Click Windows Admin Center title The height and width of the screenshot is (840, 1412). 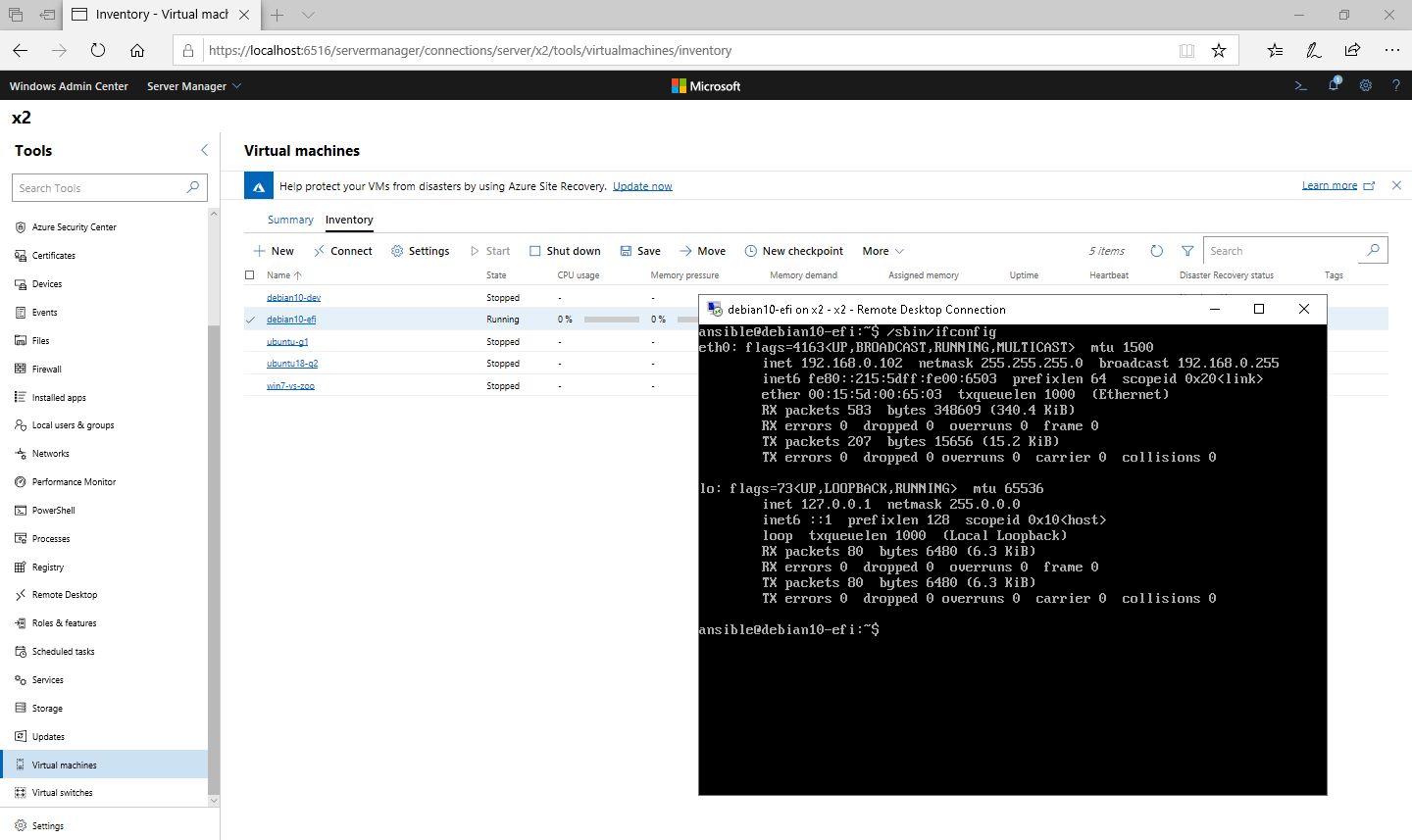(x=69, y=86)
